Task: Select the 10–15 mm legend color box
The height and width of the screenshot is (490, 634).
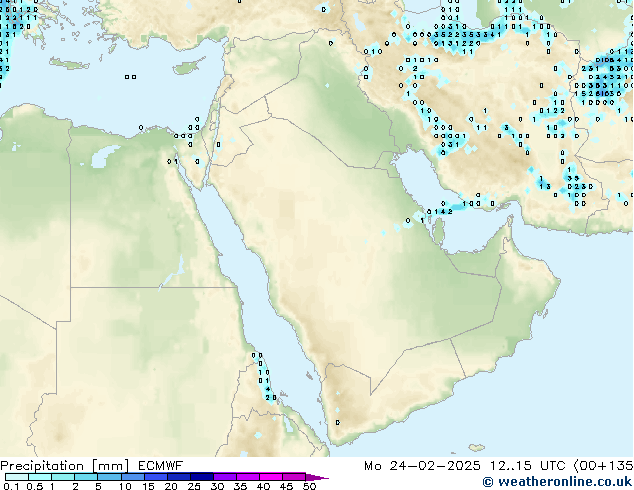Action: coord(133,477)
